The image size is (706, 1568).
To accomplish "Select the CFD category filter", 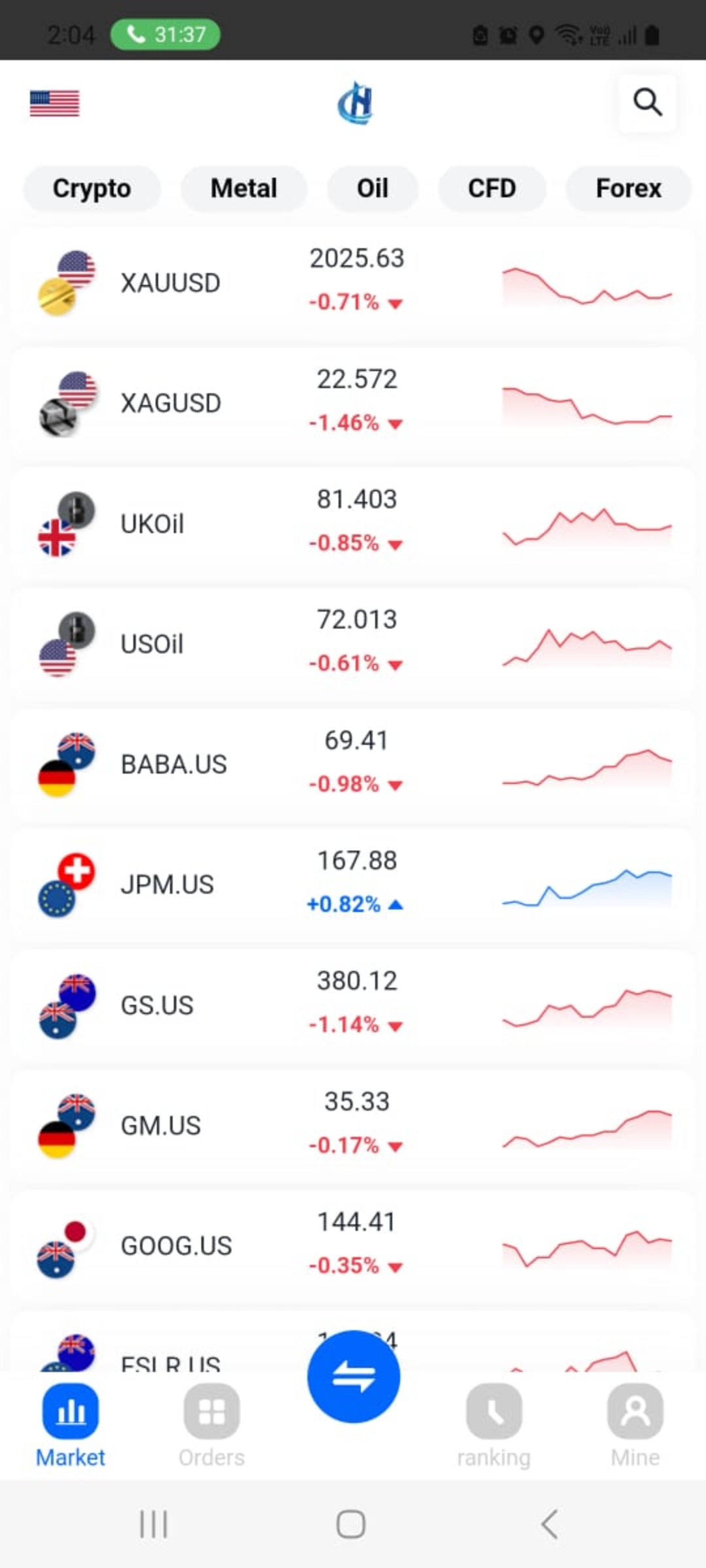I will pos(492,189).
